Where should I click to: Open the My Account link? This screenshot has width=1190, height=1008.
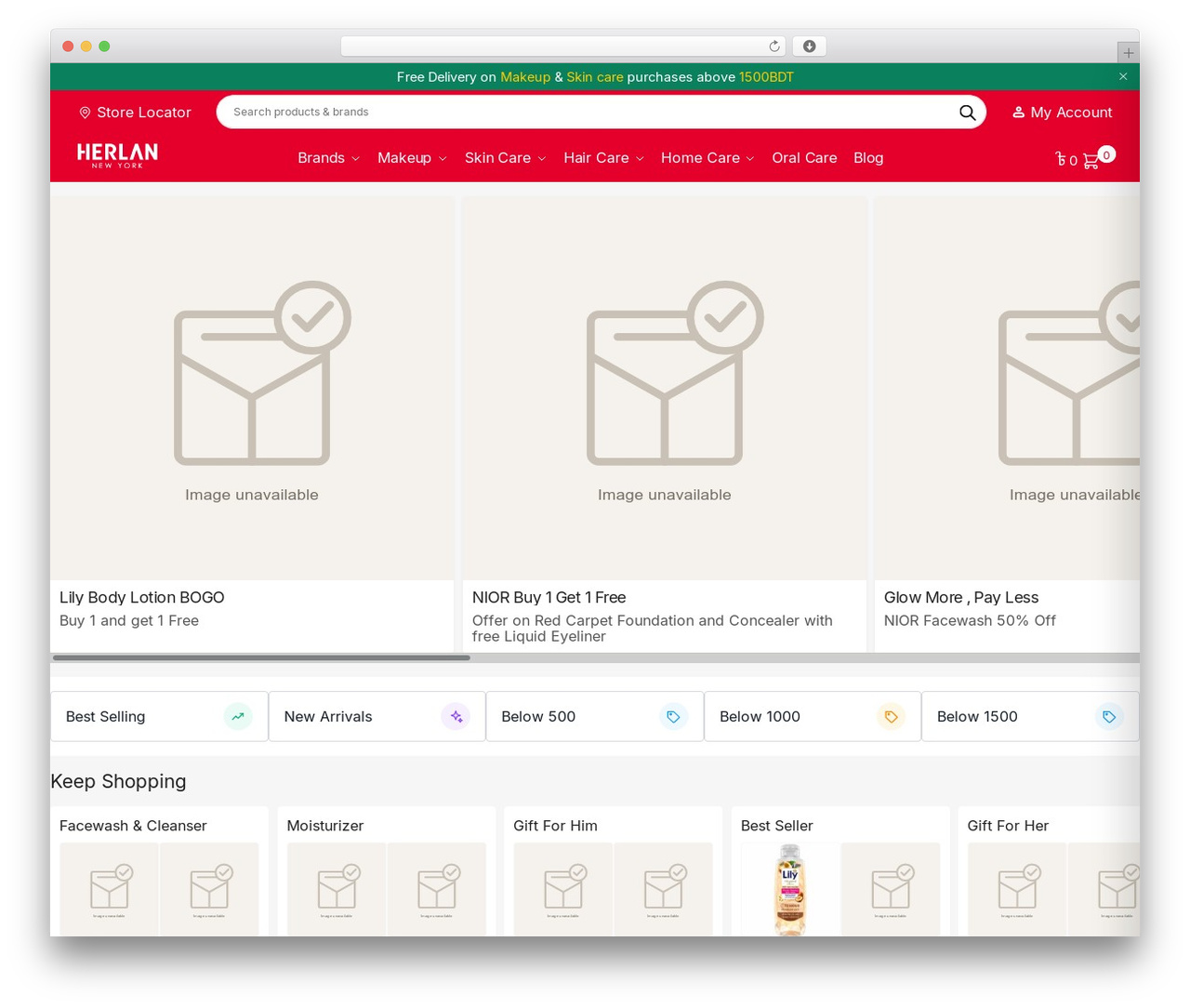click(x=1063, y=113)
